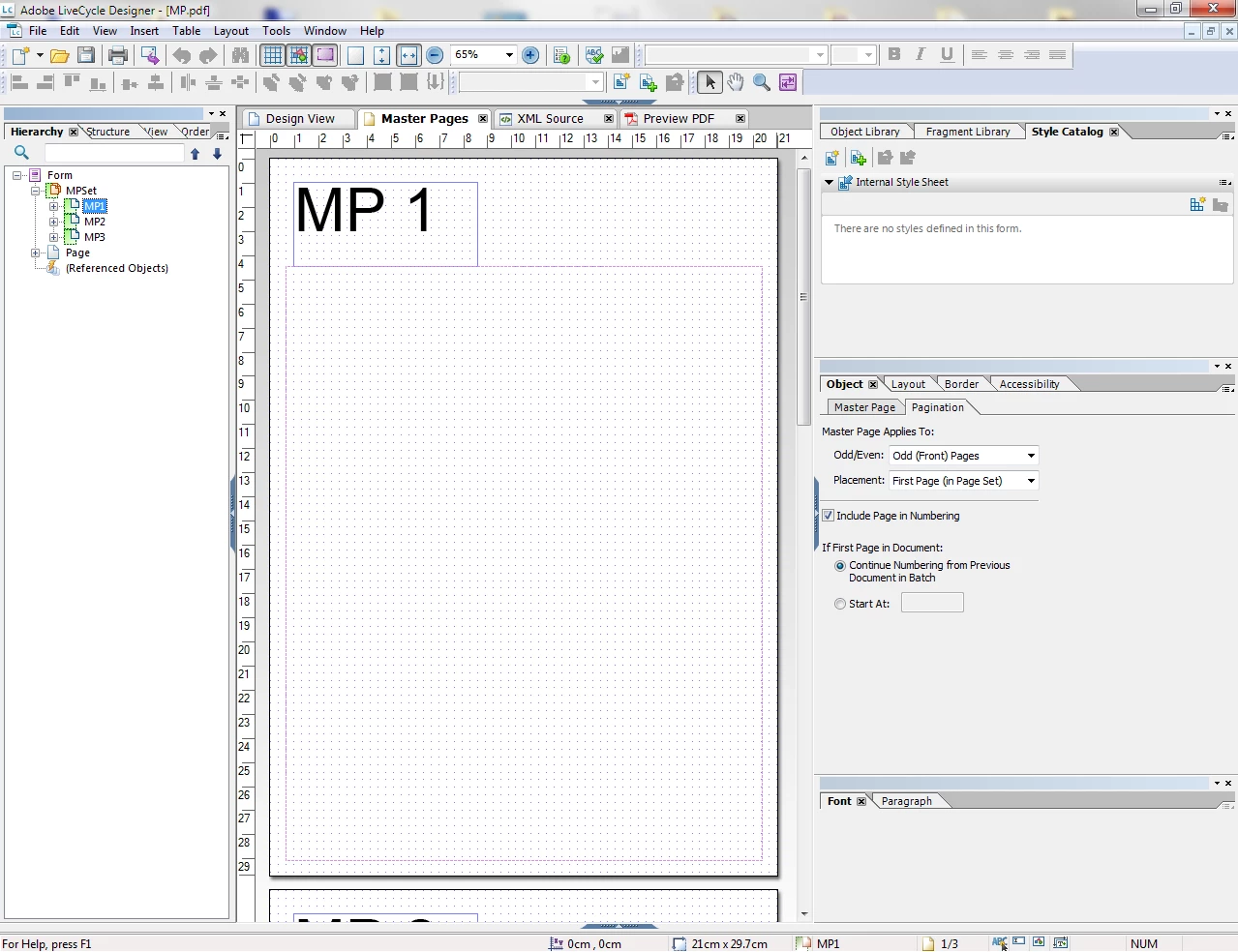
Task: Click the new style icon in Internal Style Sheet
Action: 1197,204
